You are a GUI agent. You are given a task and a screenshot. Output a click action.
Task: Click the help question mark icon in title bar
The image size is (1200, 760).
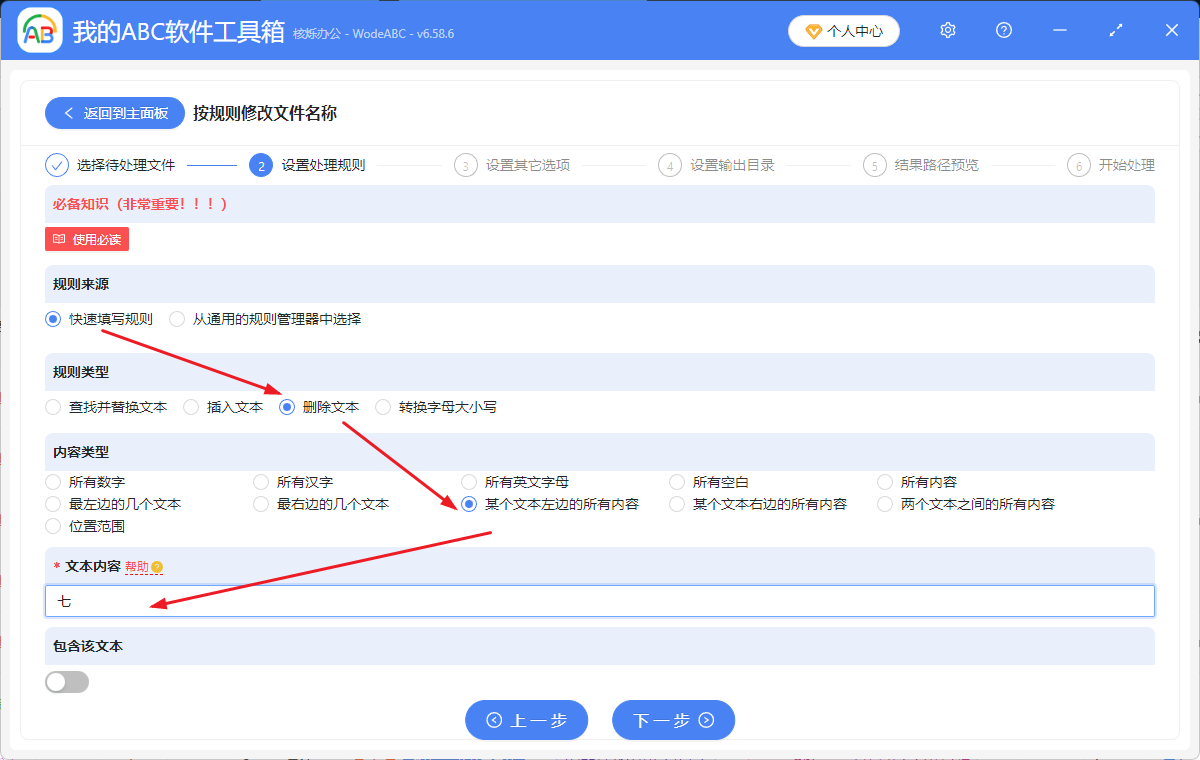[1003, 30]
